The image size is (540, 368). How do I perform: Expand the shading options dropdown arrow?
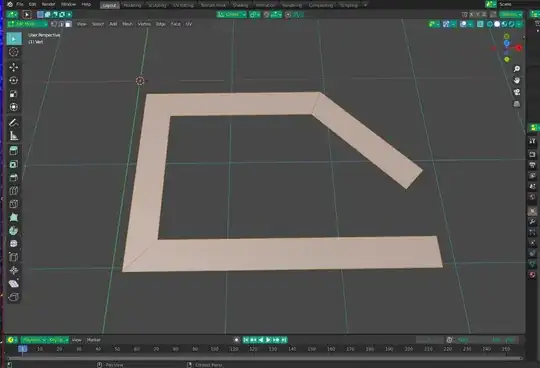click(519, 24)
